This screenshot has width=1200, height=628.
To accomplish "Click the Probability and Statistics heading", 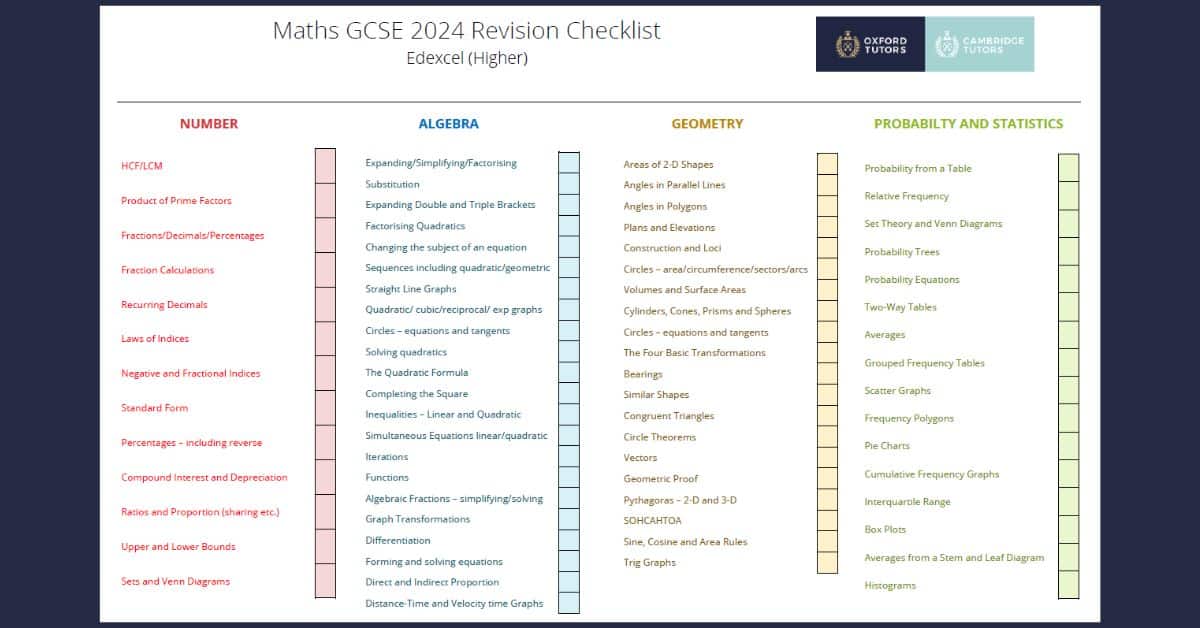I will 968,124.
